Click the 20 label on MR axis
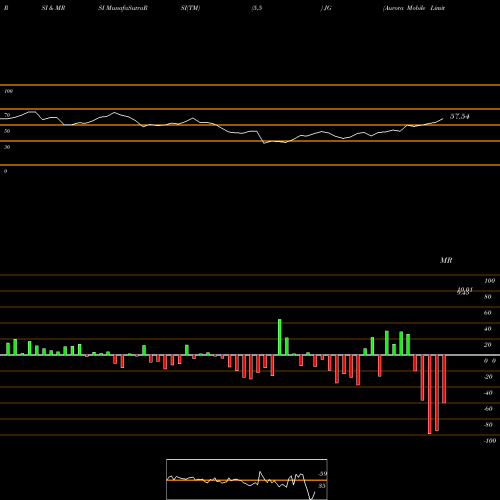The height and width of the screenshot is (500, 500). [488, 345]
